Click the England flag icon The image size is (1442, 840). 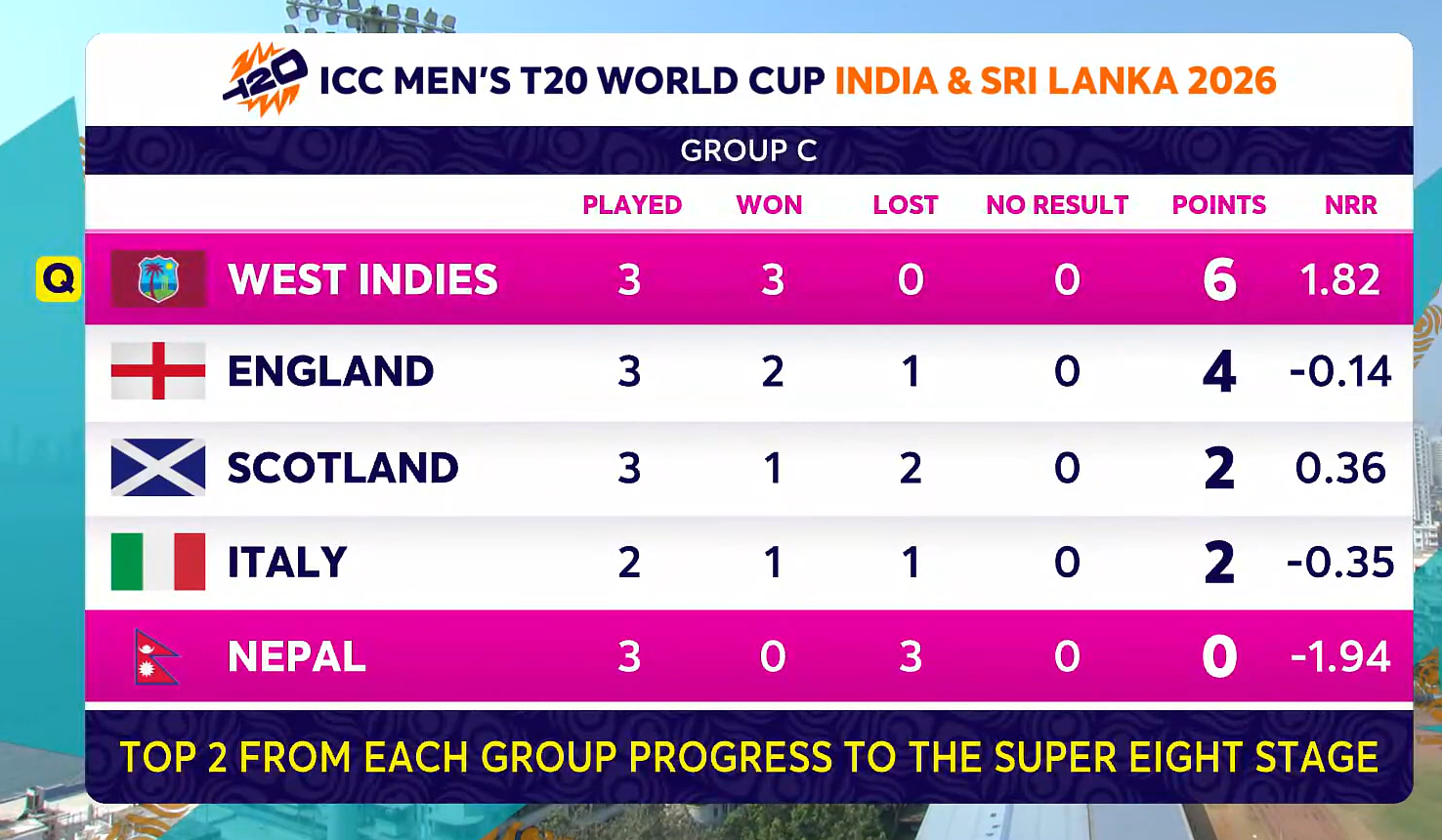click(x=158, y=371)
